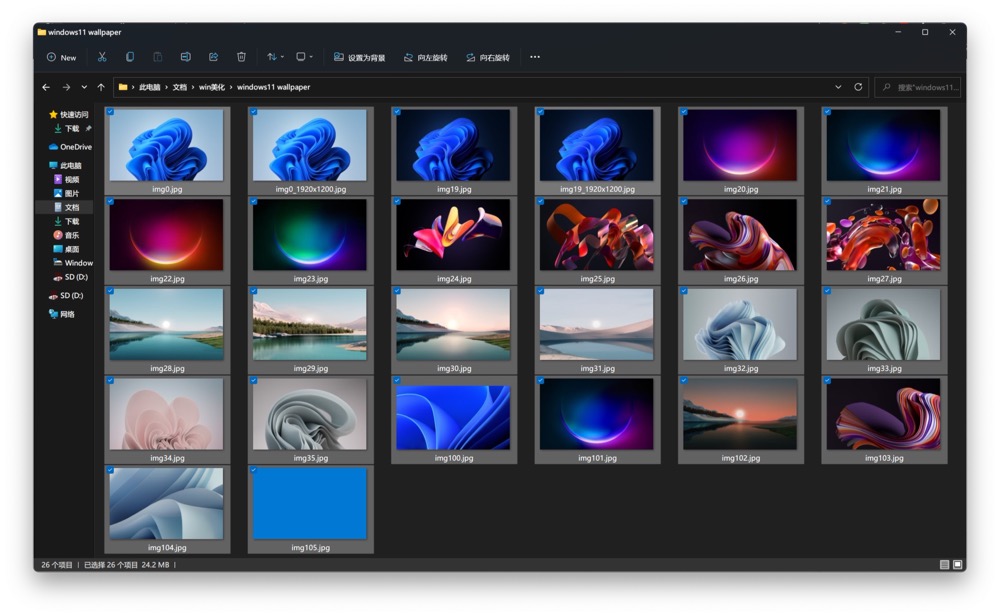Click the Share icon in toolbar
This screenshot has width=1000, height=616.
pos(213,57)
